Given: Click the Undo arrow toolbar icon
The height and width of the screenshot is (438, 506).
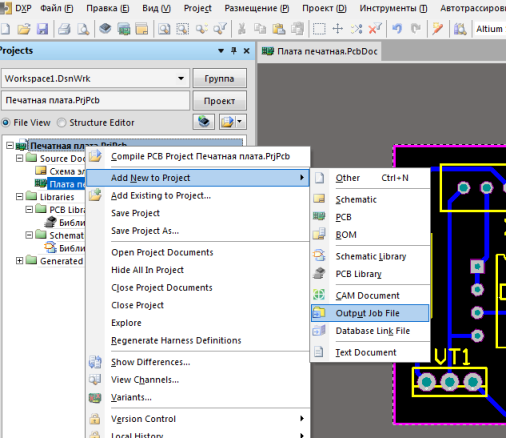Looking at the screenshot, I should [x=397, y=29].
